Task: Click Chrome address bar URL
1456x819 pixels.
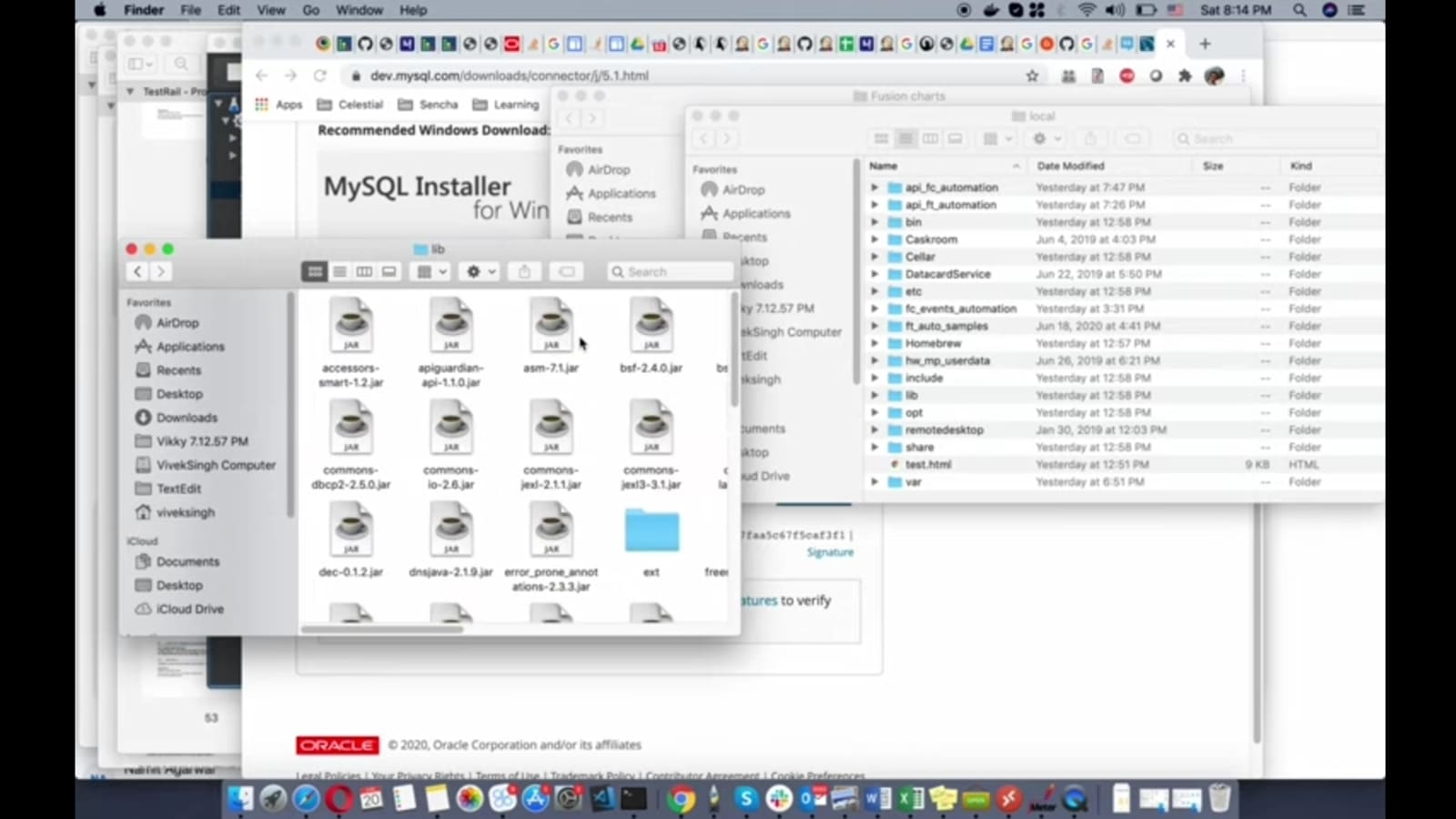Action: coord(509,76)
